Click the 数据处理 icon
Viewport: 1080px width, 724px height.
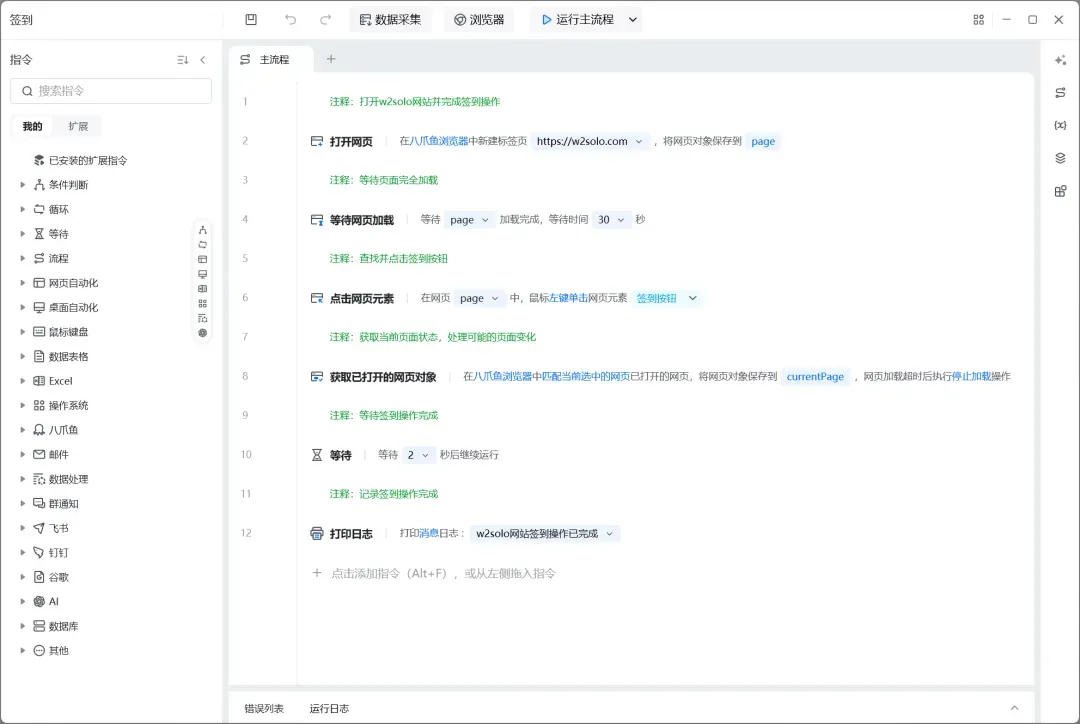pyautogui.click(x=39, y=479)
